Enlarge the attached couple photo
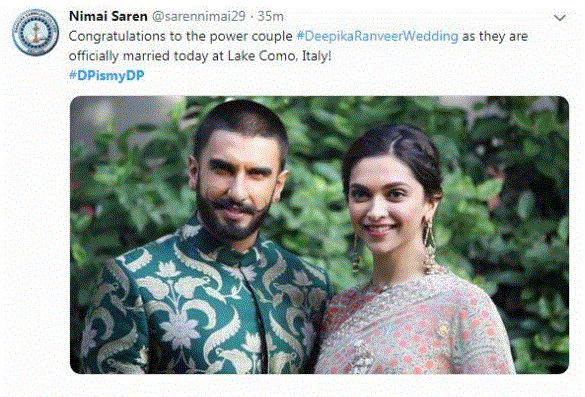Image resolution: width=585 pixels, height=397 pixels. pos(319,235)
